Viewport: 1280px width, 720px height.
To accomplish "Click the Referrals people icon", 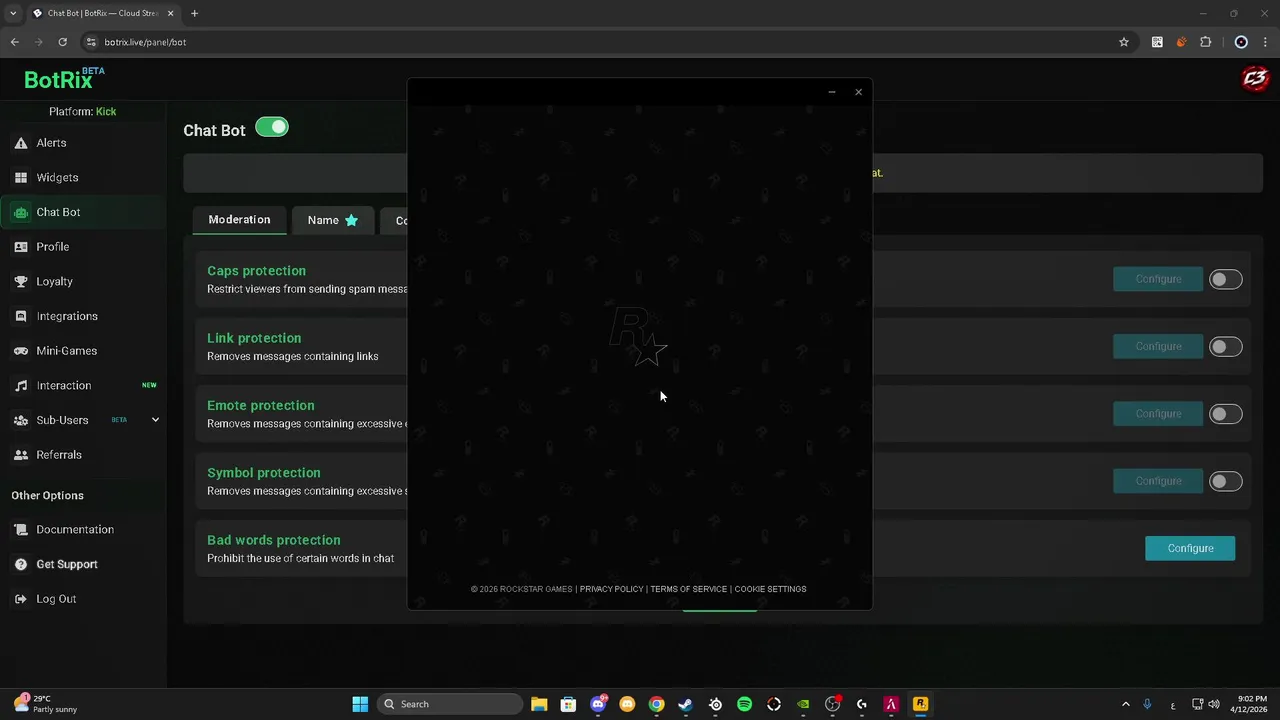I will point(20,455).
